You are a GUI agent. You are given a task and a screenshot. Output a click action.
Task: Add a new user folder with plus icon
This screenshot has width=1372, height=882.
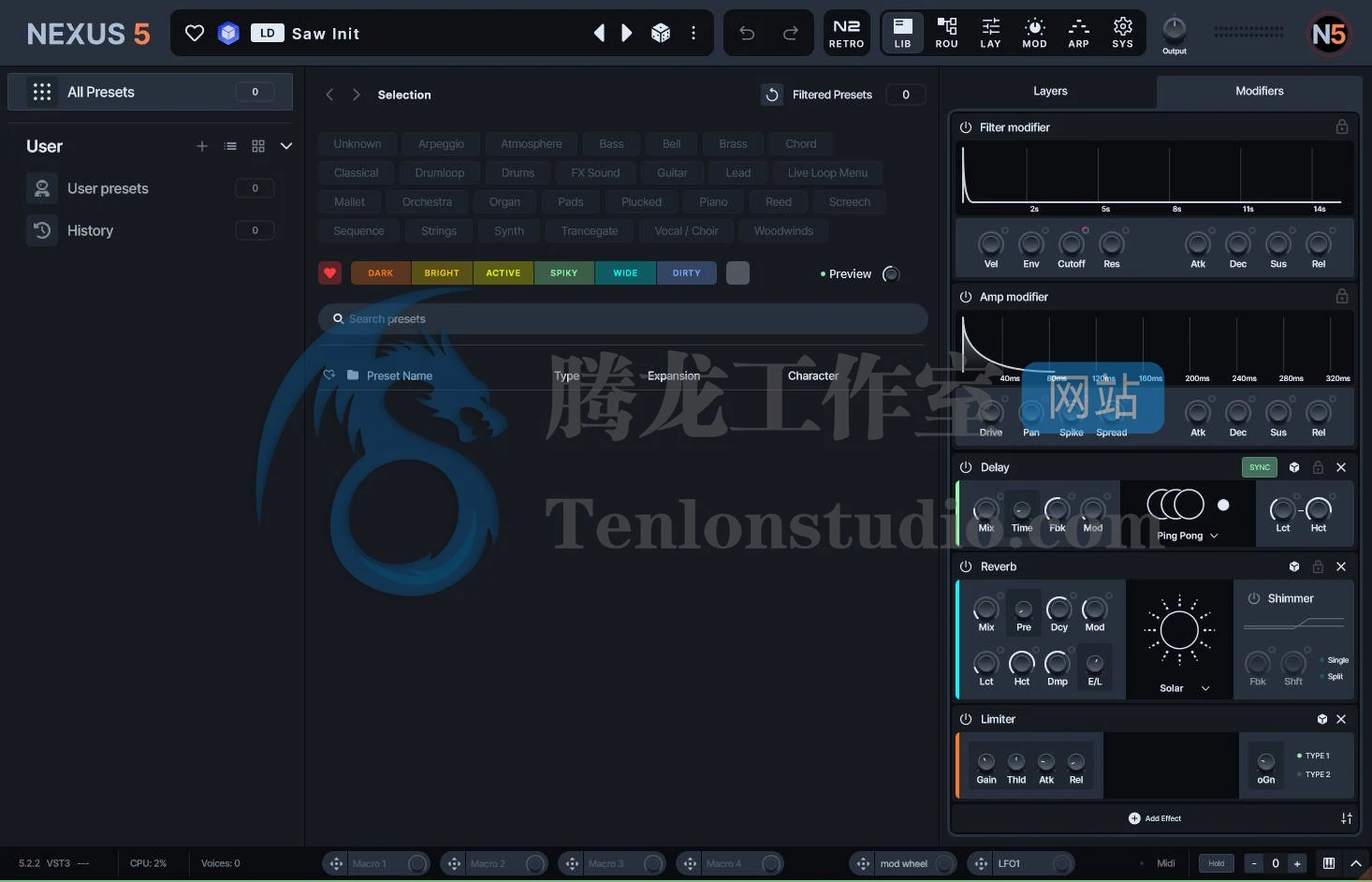[x=201, y=146]
